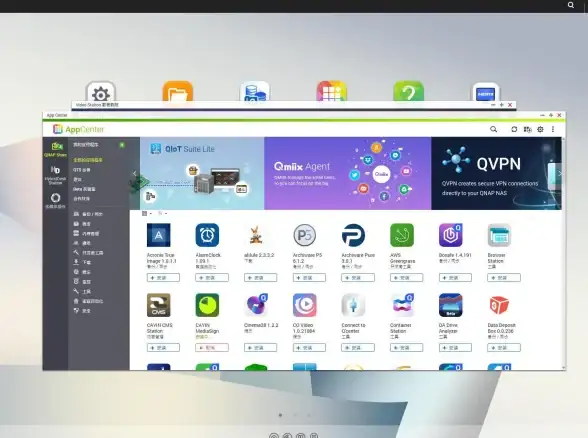Select the highlighted All Apps sidebar entry
Screen dimensions: 588x438
(x=88, y=160)
